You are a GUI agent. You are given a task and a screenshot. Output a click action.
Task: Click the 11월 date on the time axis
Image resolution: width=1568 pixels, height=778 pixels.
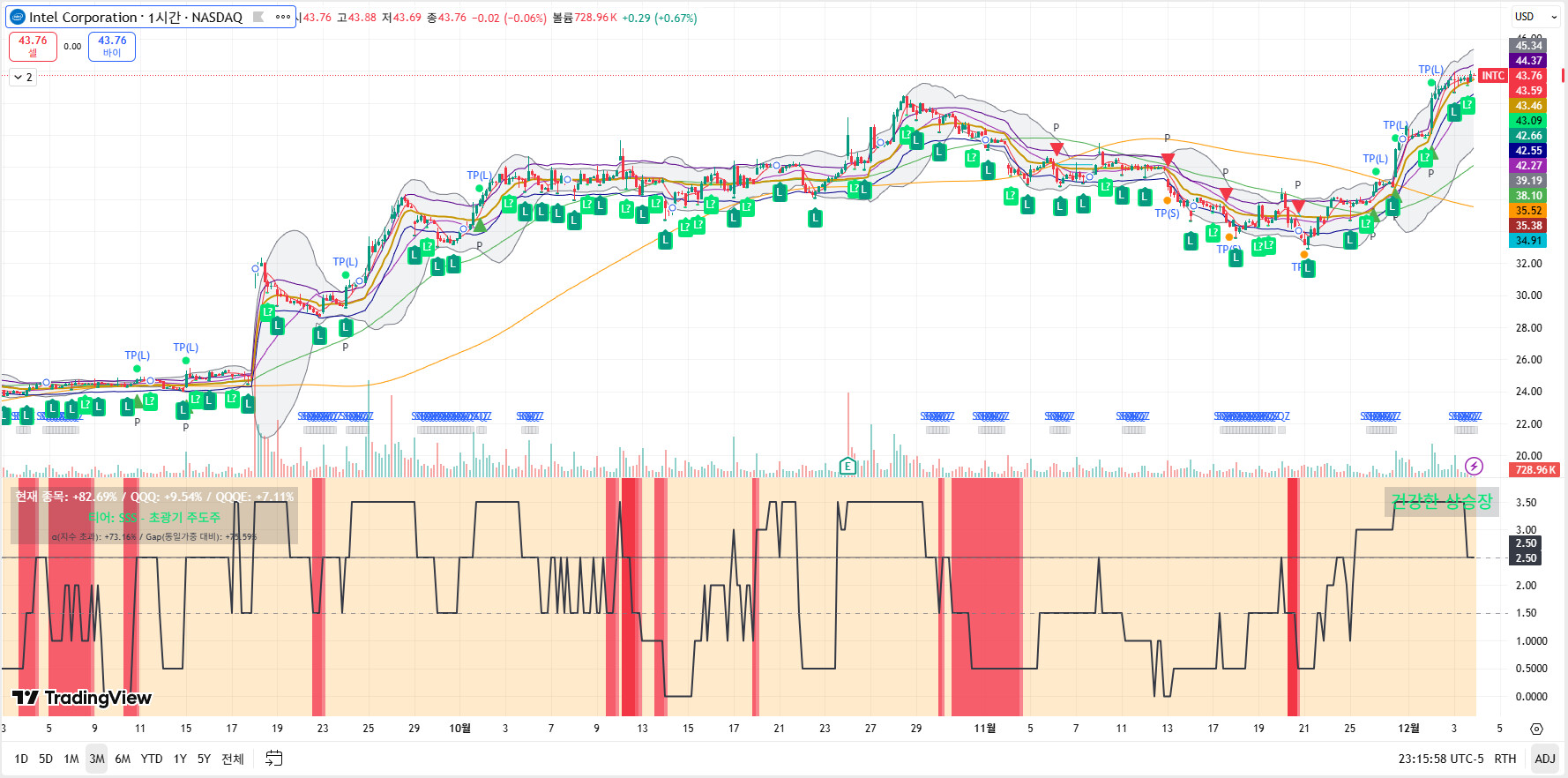984,729
